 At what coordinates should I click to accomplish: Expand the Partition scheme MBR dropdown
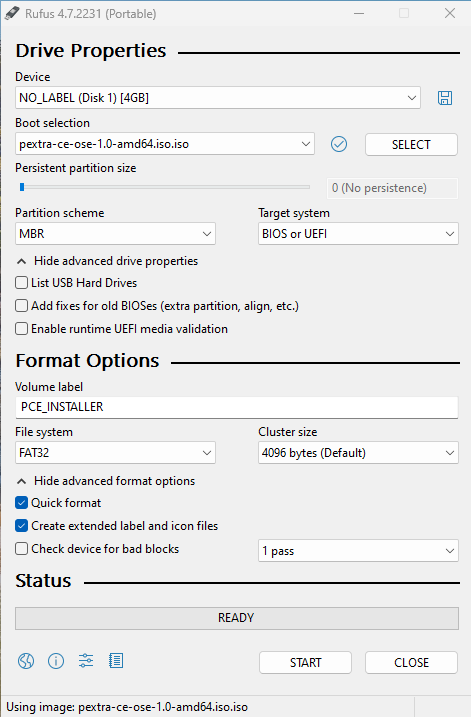115,234
